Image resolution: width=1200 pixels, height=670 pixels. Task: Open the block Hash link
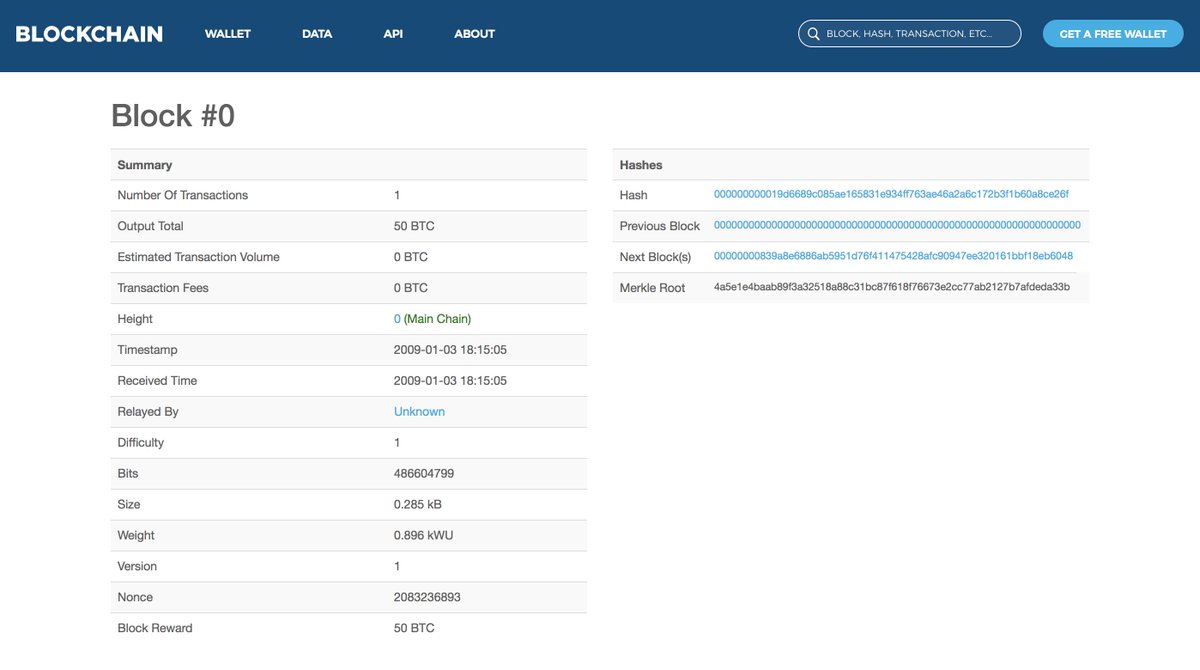[x=892, y=194]
